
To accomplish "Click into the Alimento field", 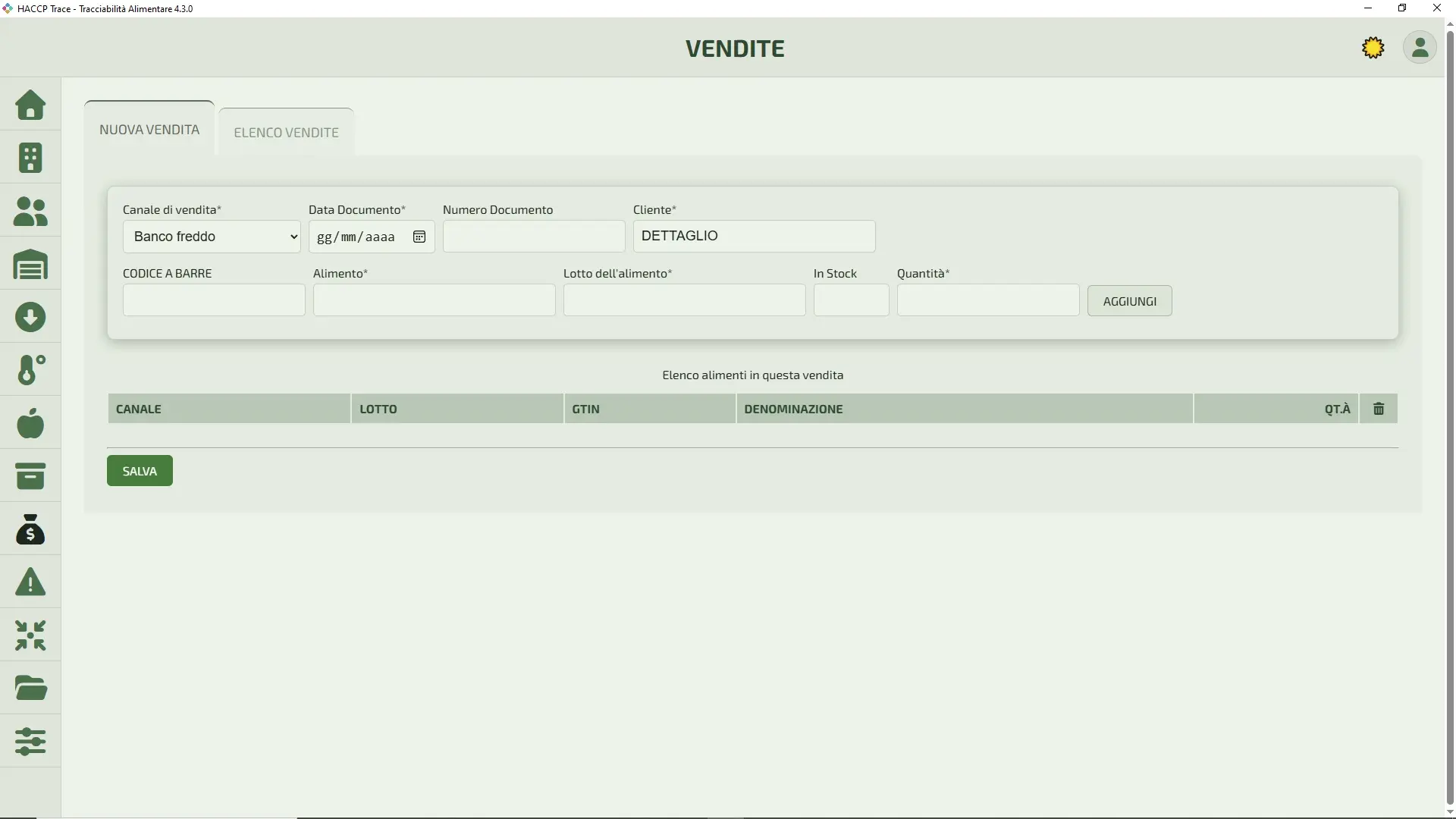I will click(434, 300).
